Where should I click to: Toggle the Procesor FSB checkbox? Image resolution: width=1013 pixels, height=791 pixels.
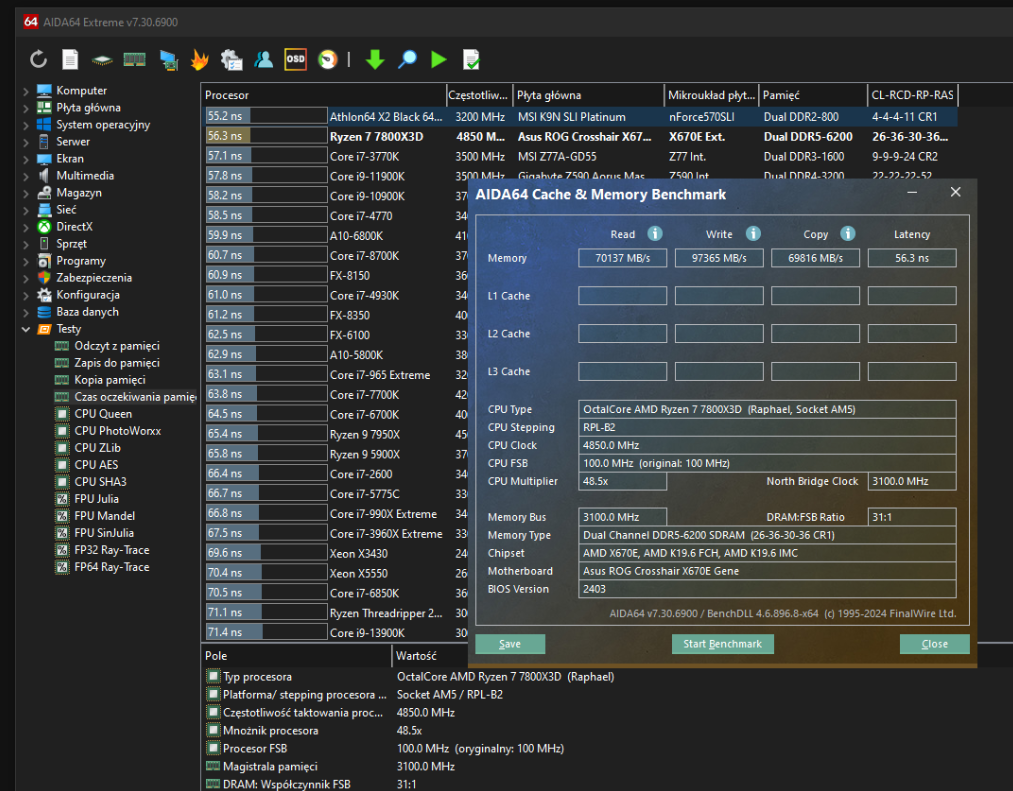pos(213,748)
